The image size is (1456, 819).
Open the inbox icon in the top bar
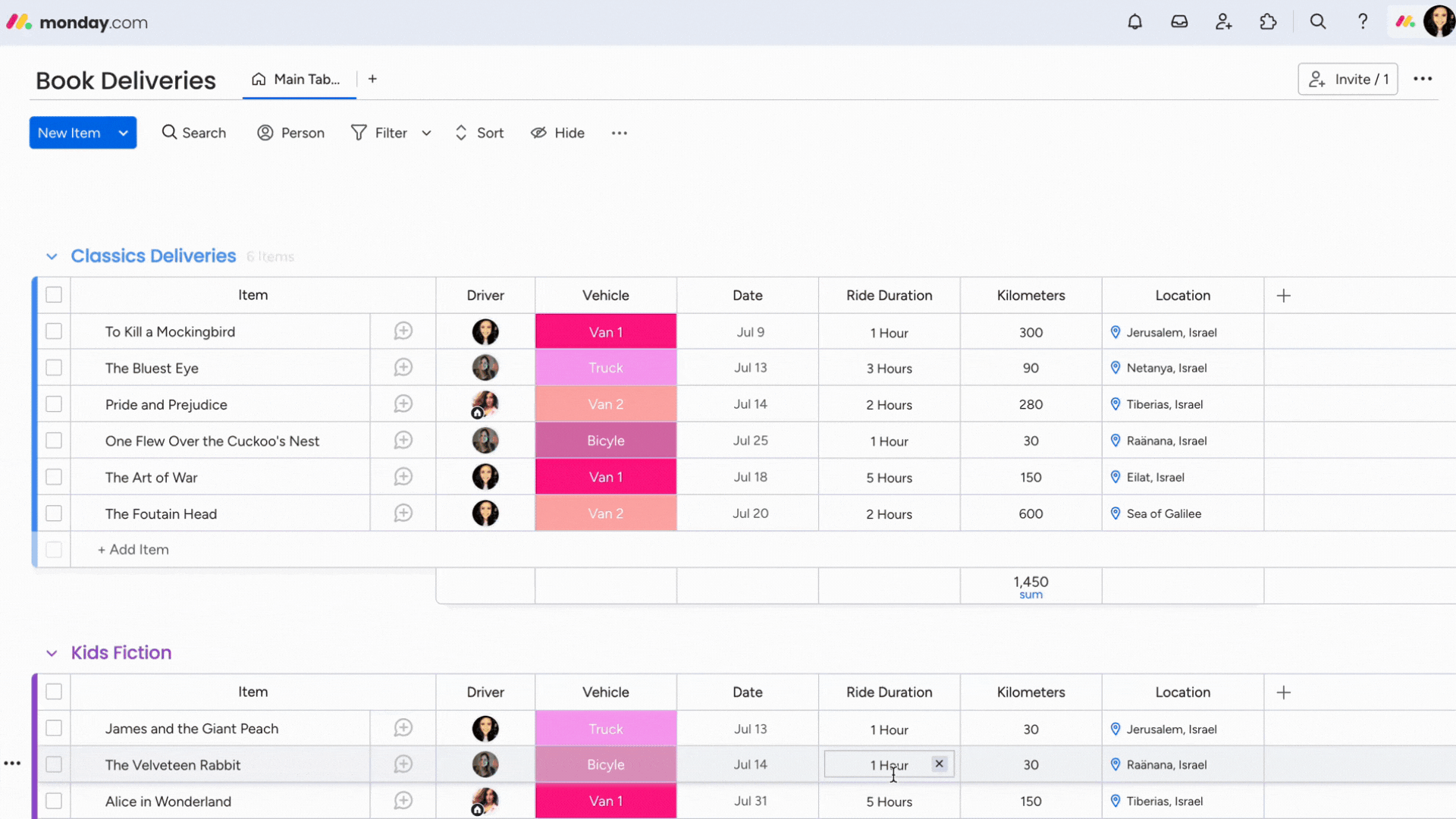click(1179, 21)
